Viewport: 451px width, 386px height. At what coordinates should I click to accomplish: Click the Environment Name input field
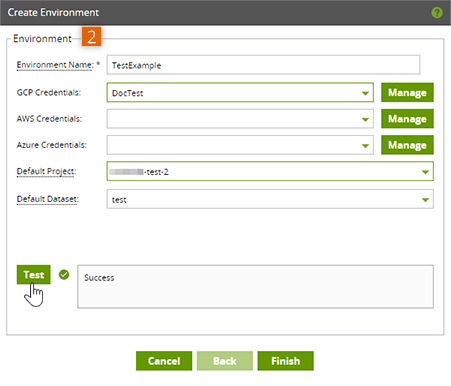(x=263, y=65)
